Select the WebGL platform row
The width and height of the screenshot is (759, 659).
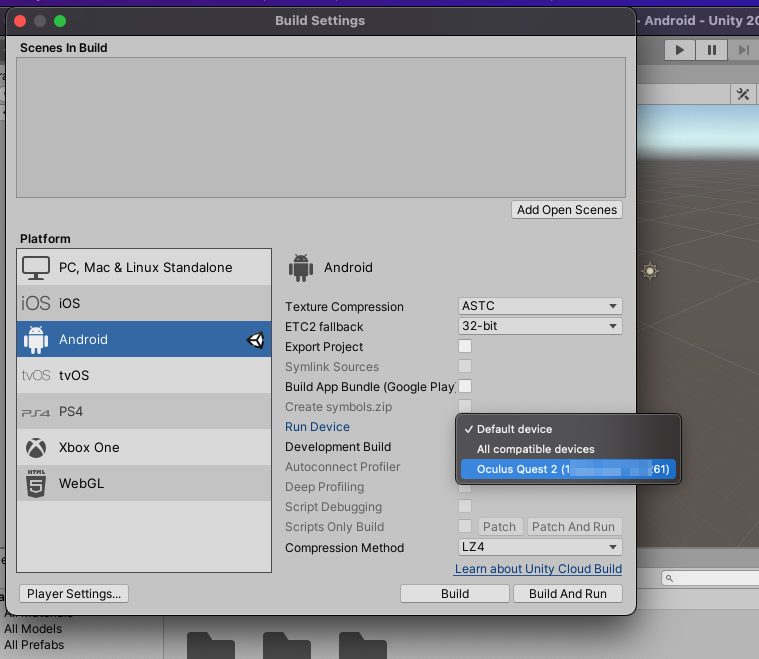point(144,483)
